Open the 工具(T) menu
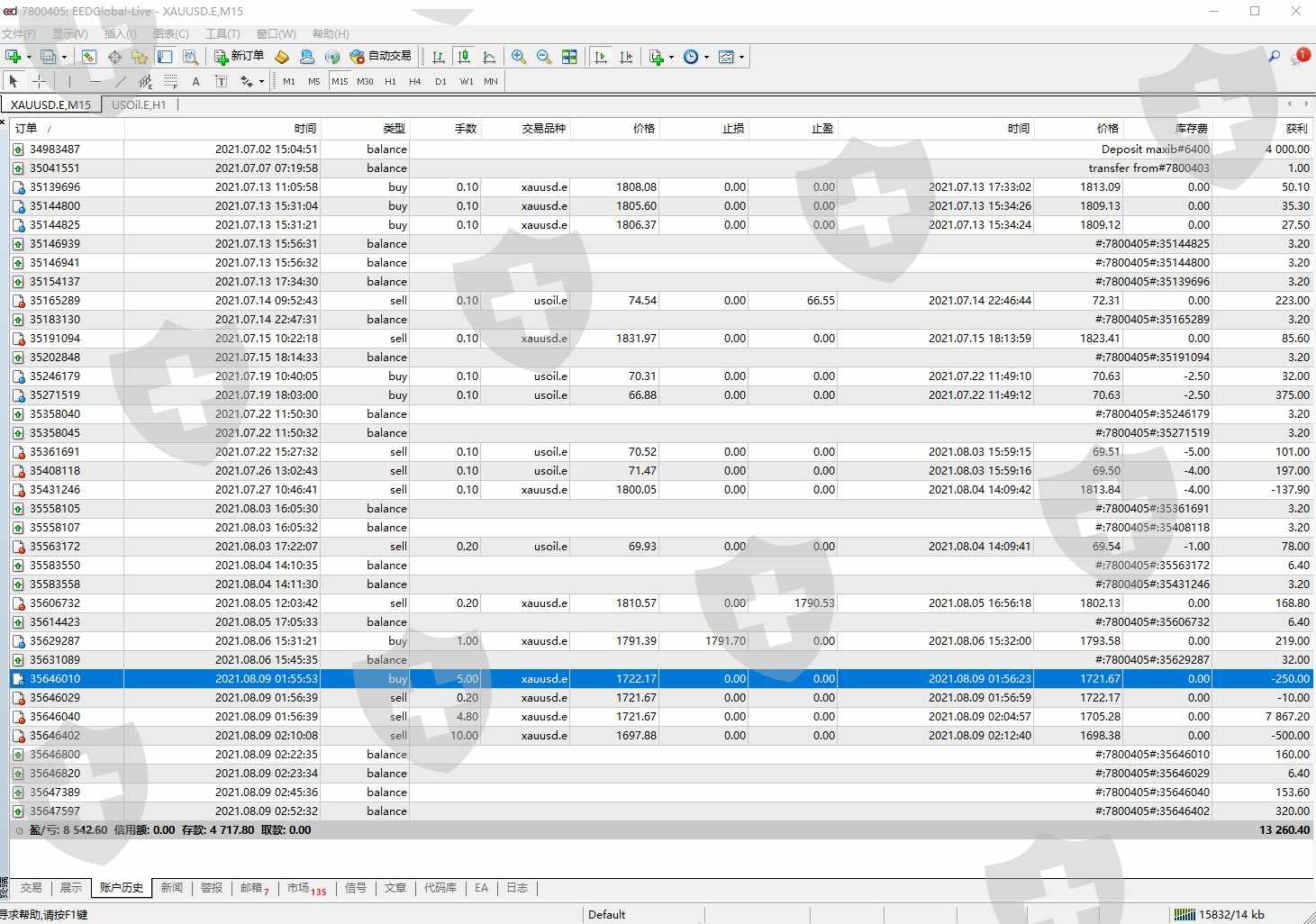1316x924 pixels. tap(222, 33)
